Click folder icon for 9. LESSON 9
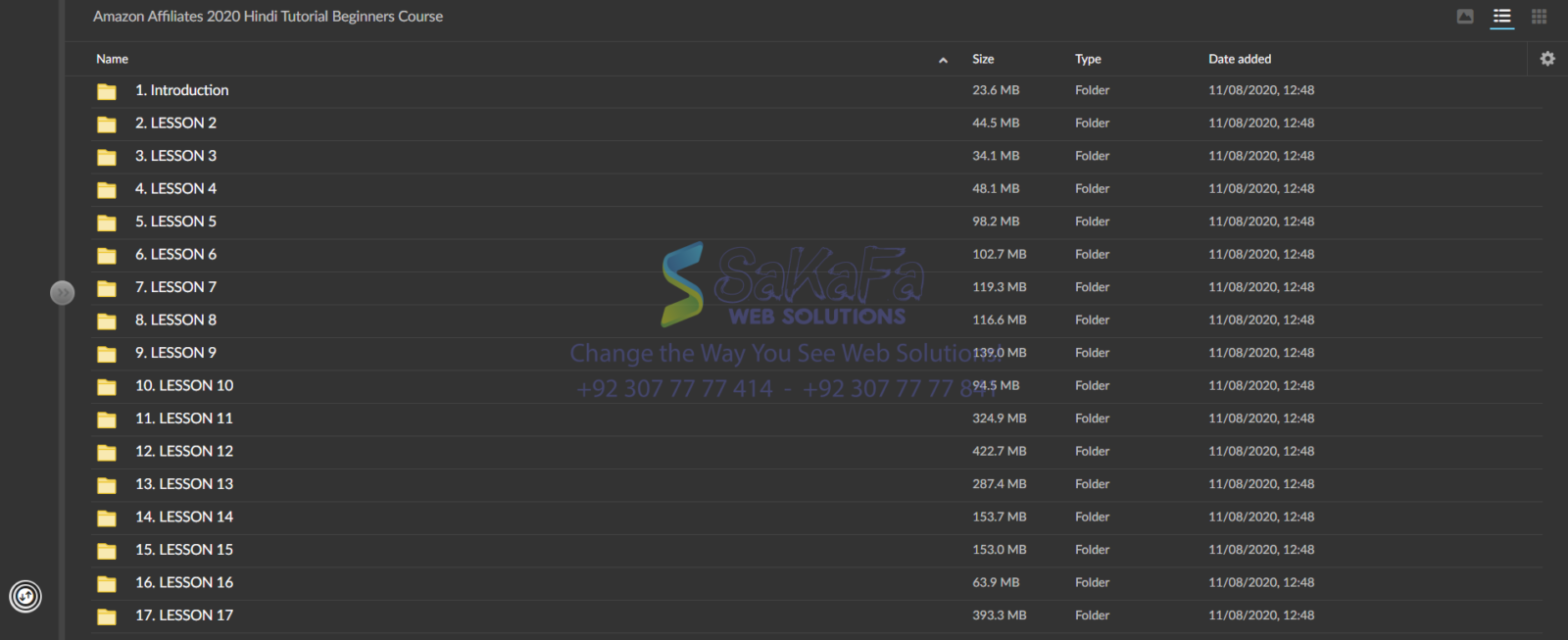The height and width of the screenshot is (640, 1568). 107,354
